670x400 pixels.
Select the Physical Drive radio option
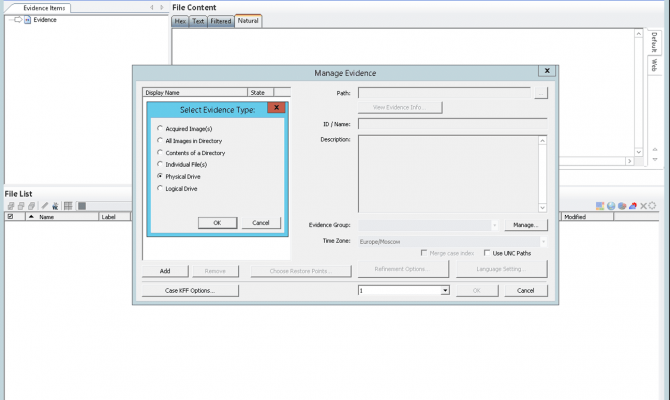(160, 176)
